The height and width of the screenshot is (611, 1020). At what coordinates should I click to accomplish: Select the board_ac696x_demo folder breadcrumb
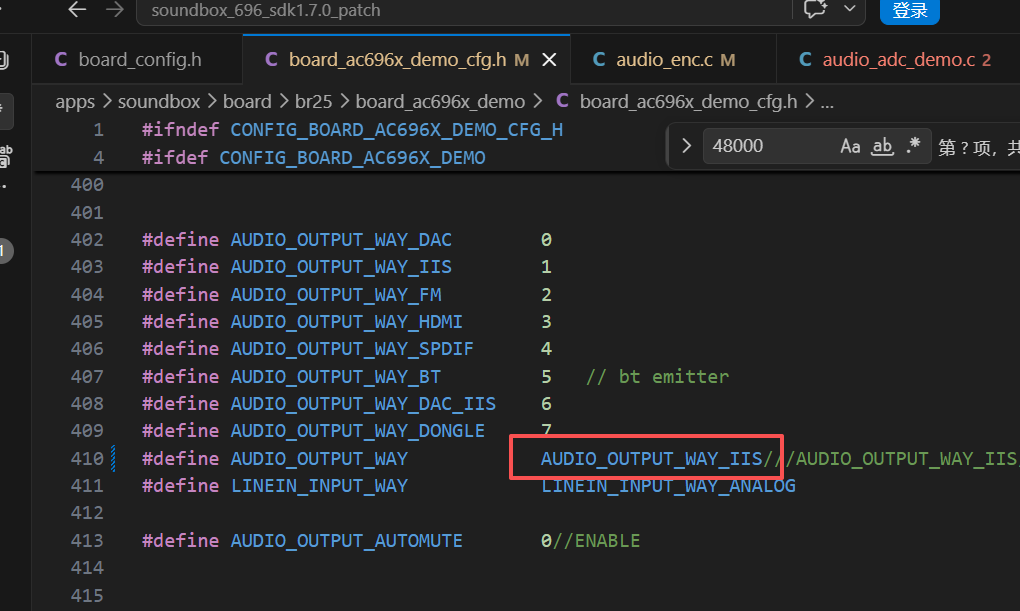pos(440,102)
